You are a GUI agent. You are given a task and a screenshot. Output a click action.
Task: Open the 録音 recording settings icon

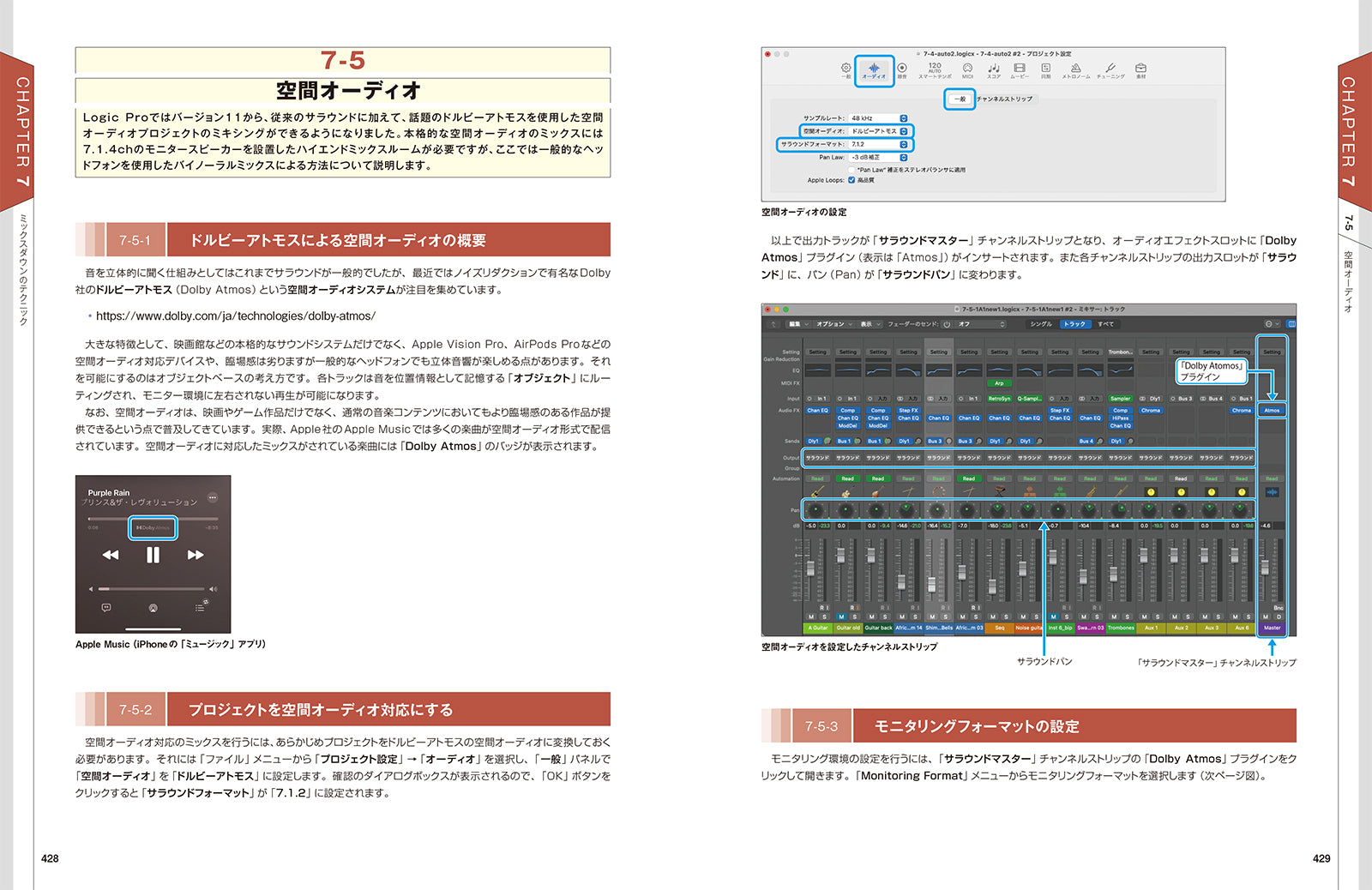[x=902, y=69]
